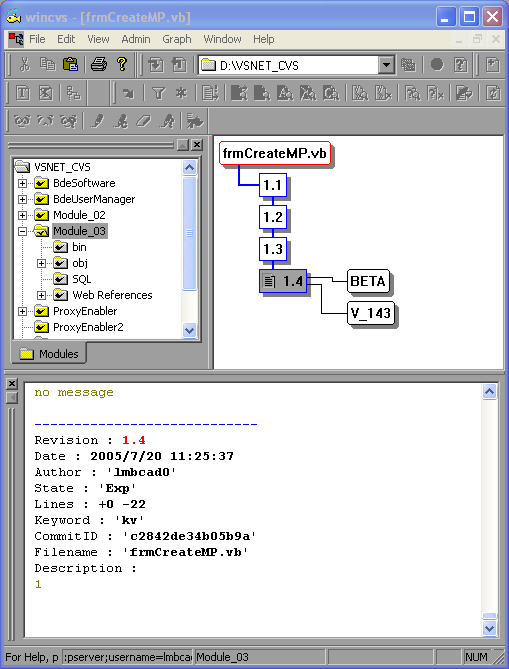The width and height of the screenshot is (509, 669).
Task: Click the browse folder icon right of path combo
Action: coord(408,65)
